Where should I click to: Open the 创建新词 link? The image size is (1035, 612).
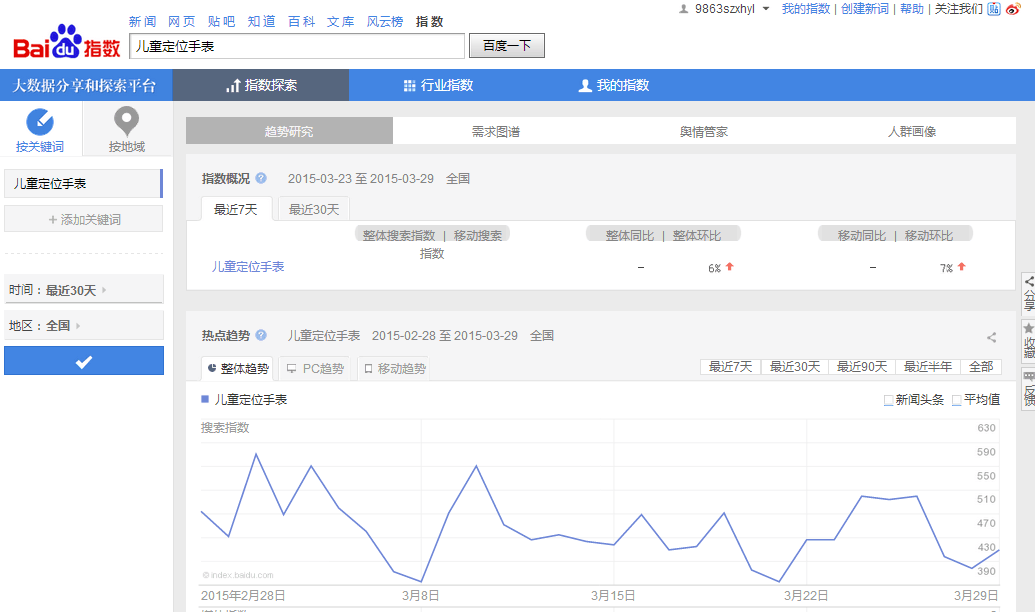click(865, 9)
